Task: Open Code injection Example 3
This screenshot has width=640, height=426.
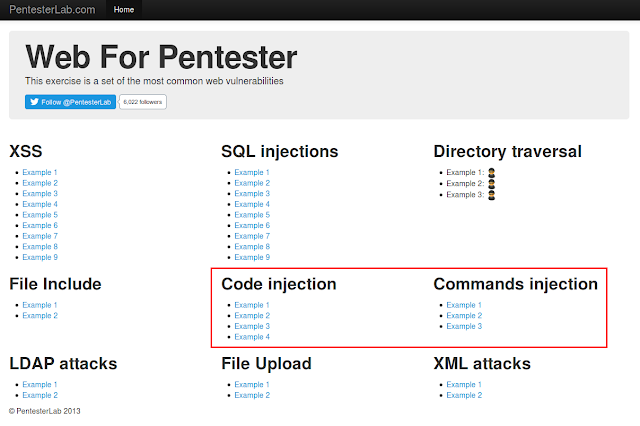Action: pyautogui.click(x=252, y=326)
